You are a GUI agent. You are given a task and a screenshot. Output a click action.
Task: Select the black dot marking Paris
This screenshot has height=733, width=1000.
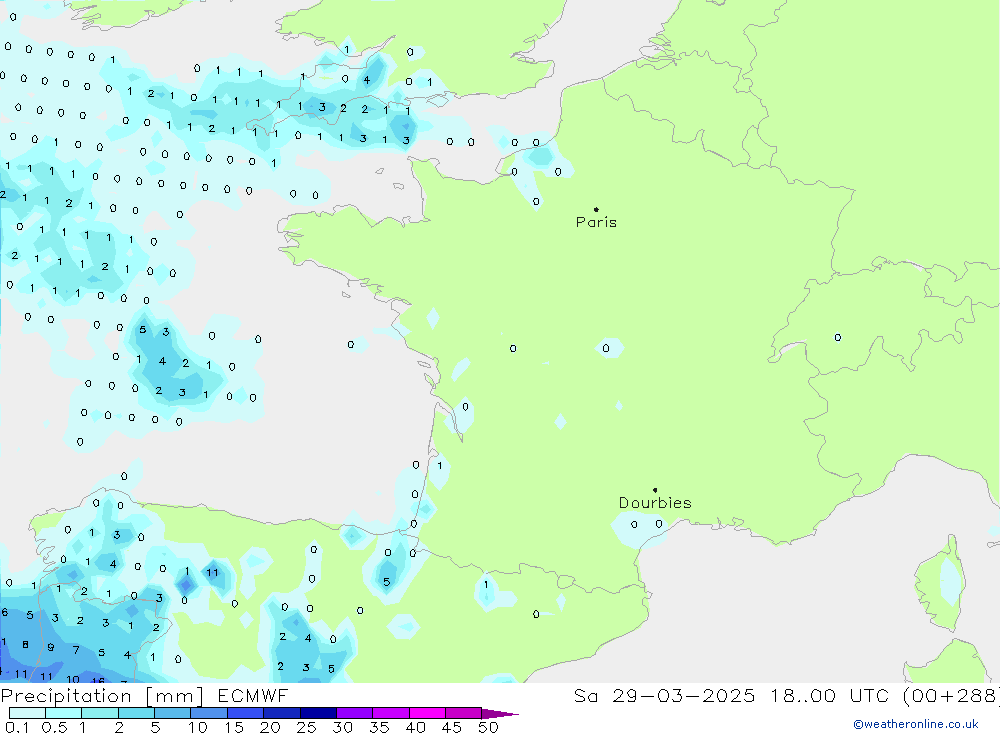coord(596,209)
